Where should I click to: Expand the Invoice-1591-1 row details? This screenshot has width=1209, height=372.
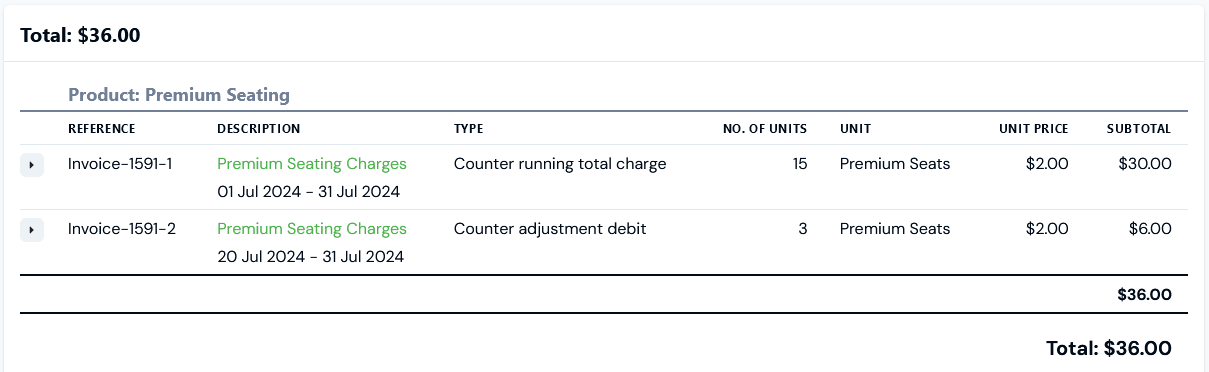31,165
